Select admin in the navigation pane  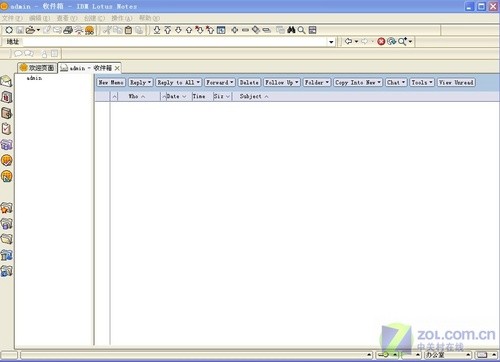click(34, 78)
